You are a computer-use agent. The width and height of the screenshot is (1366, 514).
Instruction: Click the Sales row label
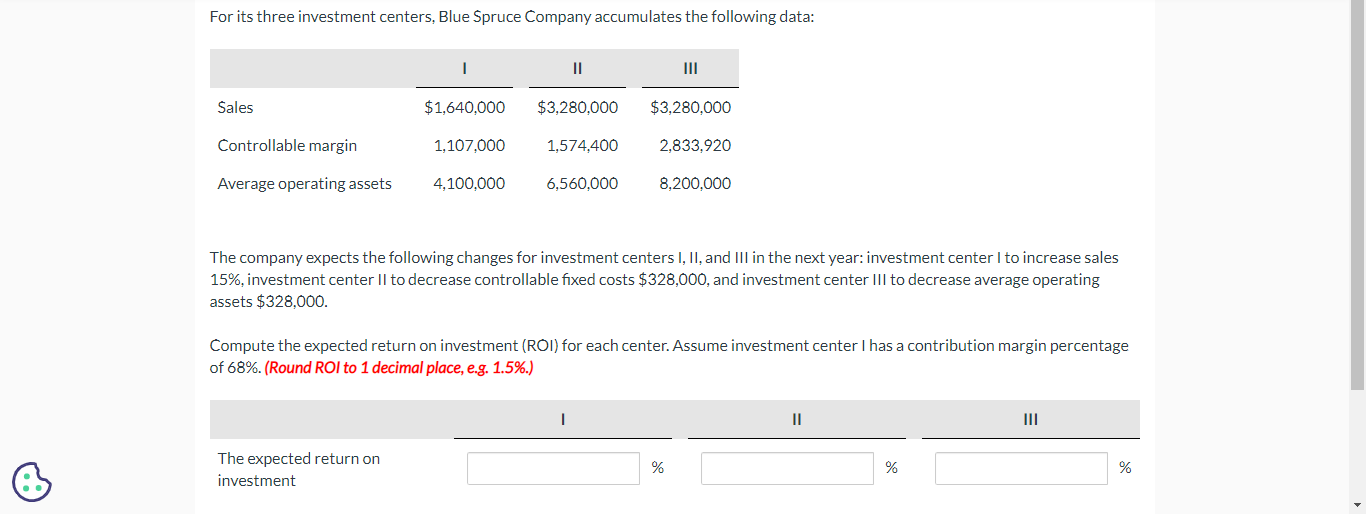236,107
